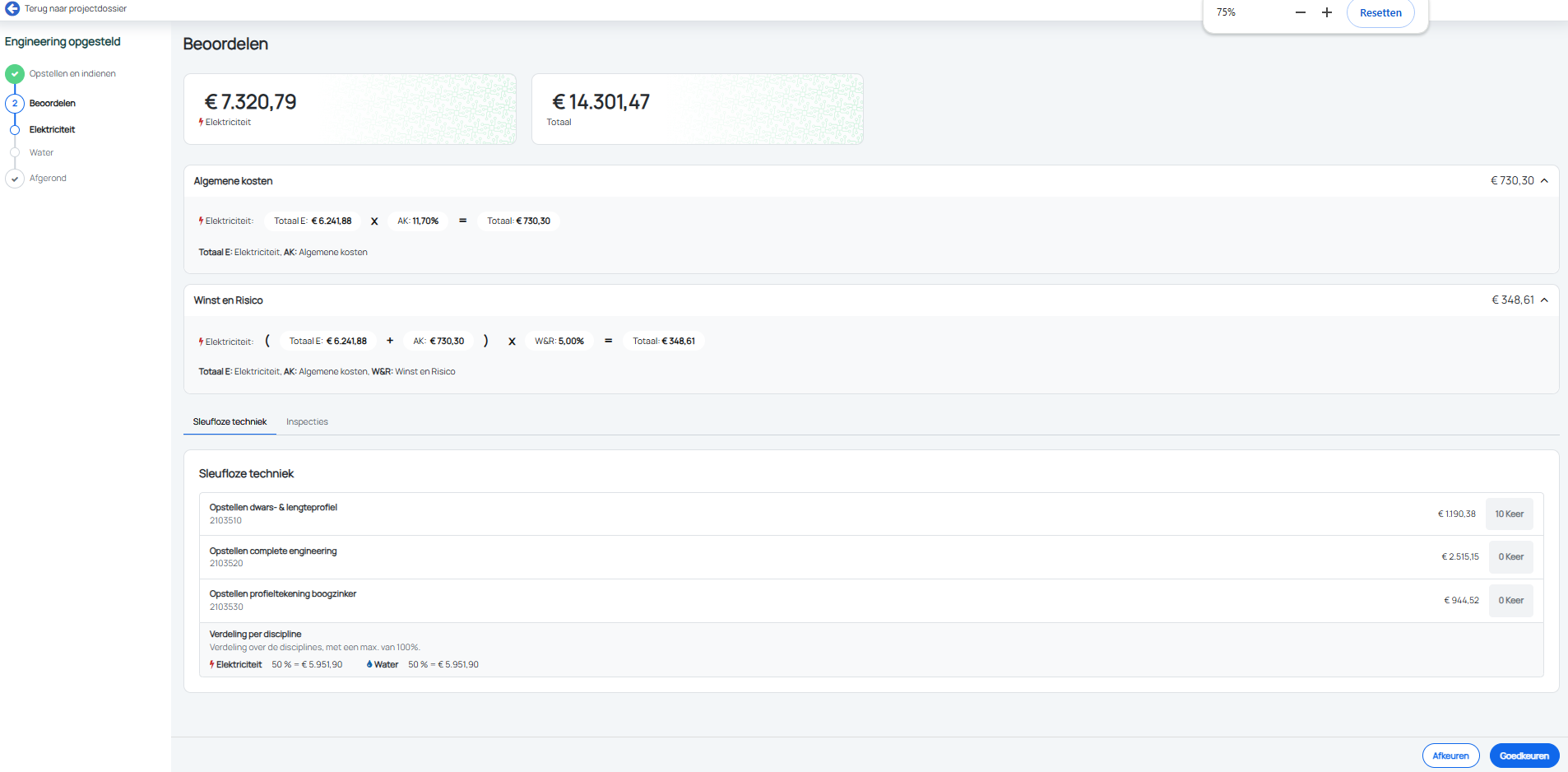Viewport: 1568px width, 772px height.
Task: Click the 'AK: 11,70%' chip
Action: [x=418, y=221]
